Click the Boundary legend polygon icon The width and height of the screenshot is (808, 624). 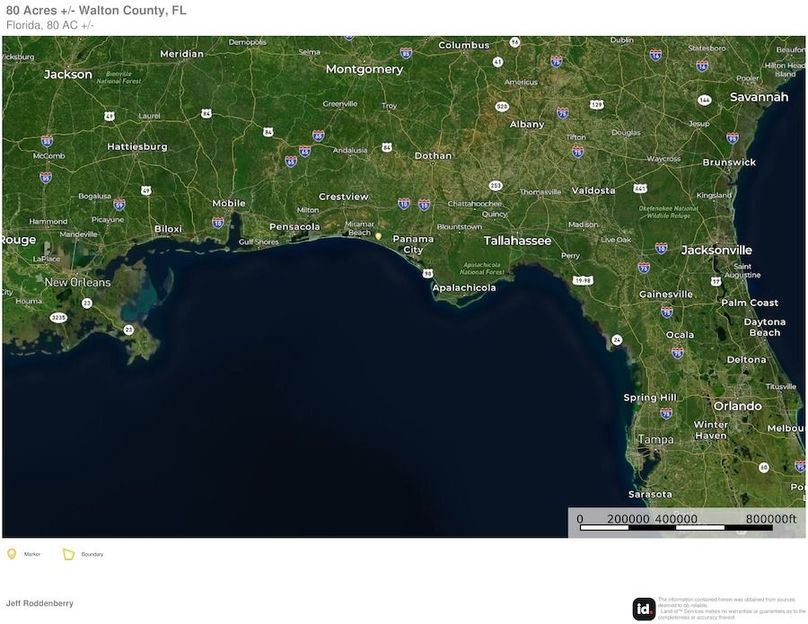[x=69, y=554]
